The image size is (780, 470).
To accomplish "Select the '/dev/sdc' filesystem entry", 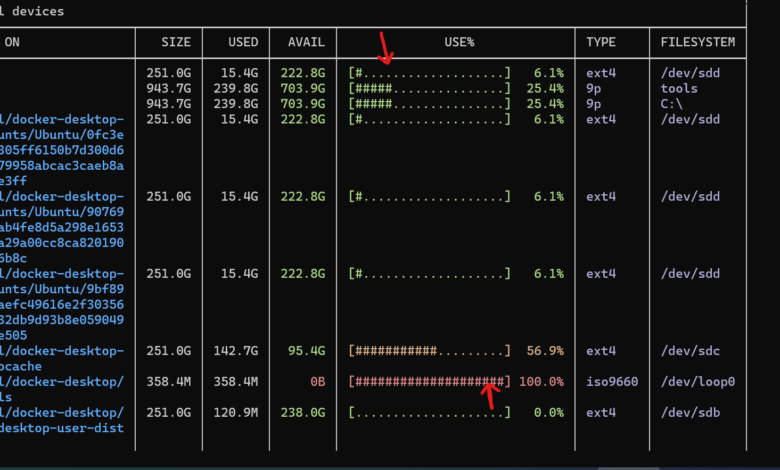I will click(690, 351).
